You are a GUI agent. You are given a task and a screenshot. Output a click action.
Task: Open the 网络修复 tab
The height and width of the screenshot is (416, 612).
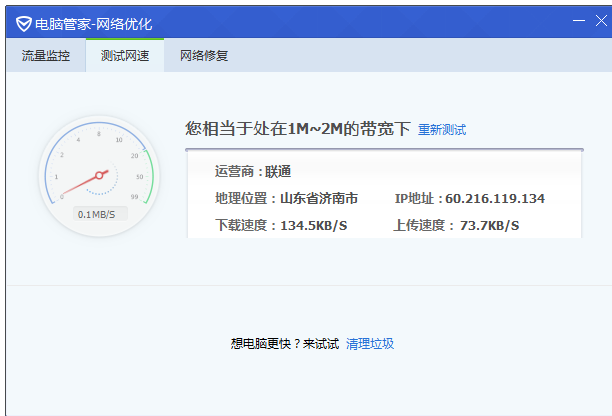point(204,56)
